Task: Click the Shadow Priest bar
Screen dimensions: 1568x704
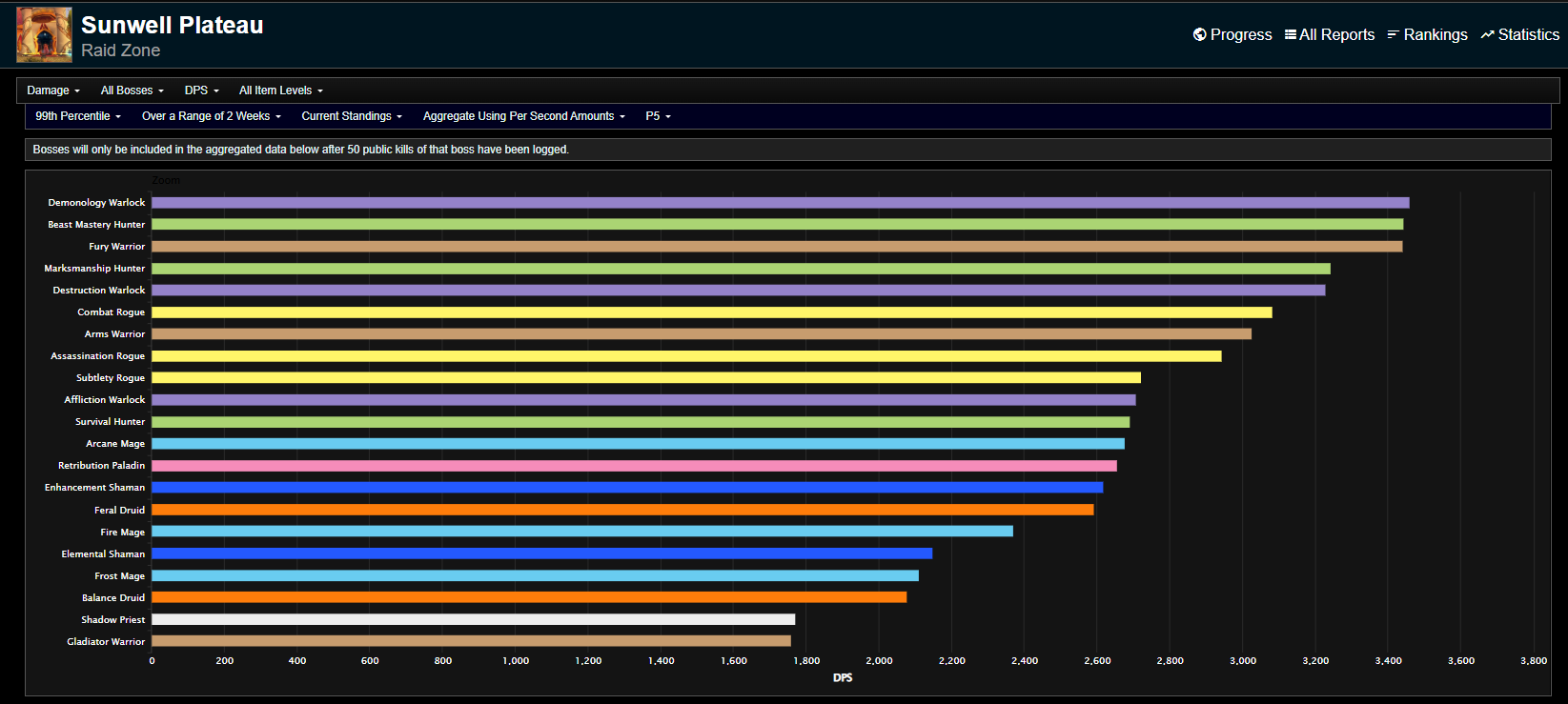Action: 473,619
